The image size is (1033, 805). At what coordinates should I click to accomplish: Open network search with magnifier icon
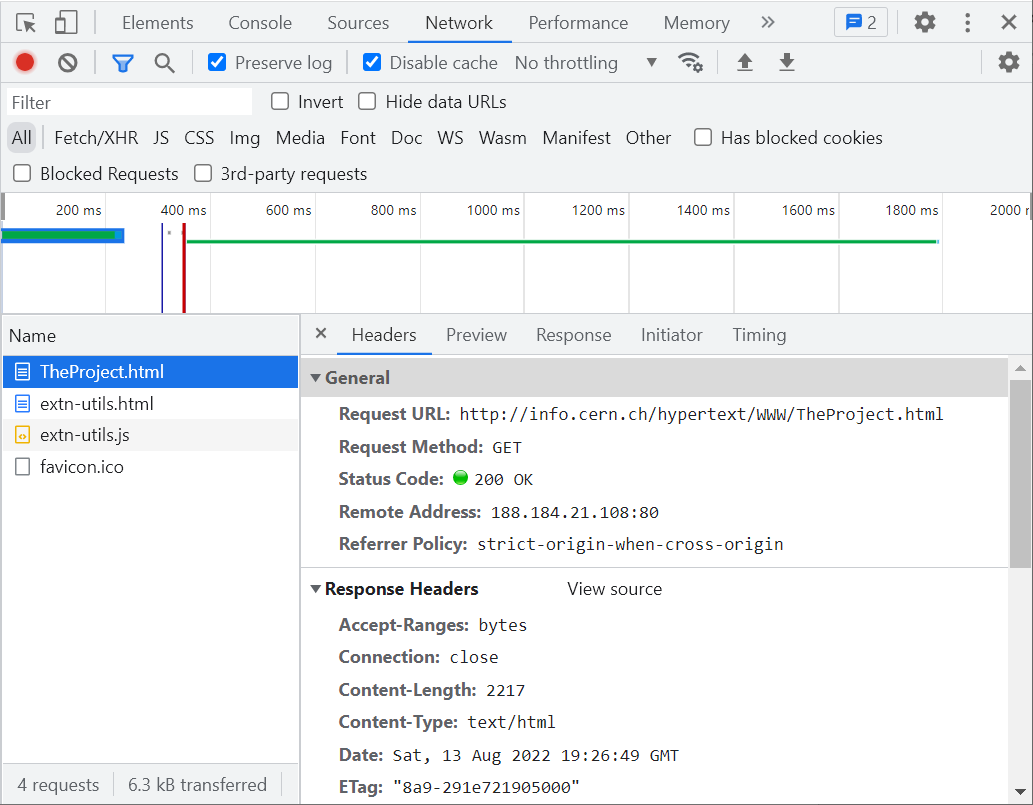click(165, 63)
